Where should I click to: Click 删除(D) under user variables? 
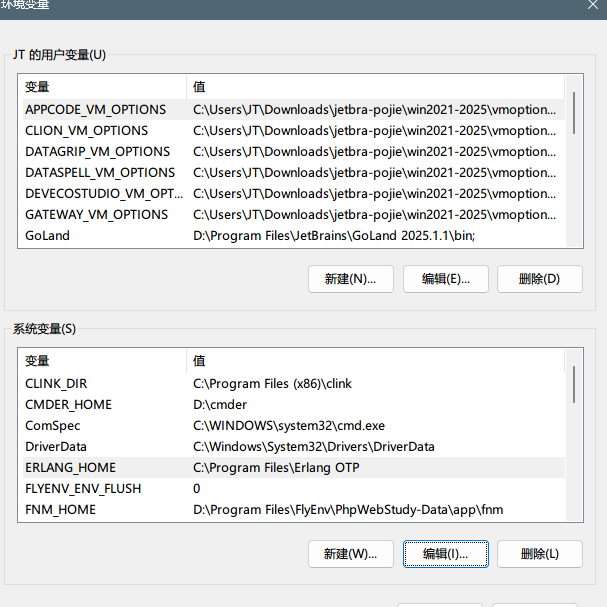(x=539, y=279)
